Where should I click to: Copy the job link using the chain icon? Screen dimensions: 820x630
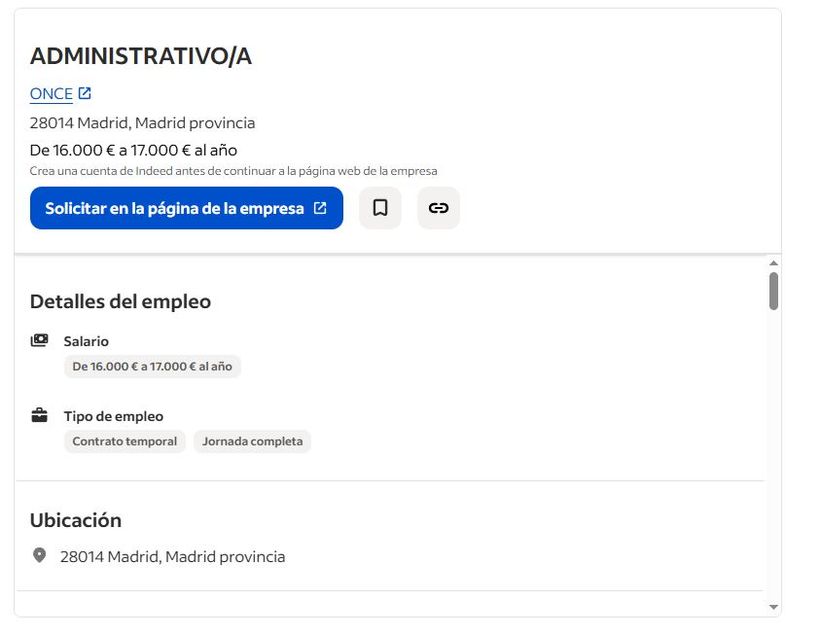click(438, 208)
